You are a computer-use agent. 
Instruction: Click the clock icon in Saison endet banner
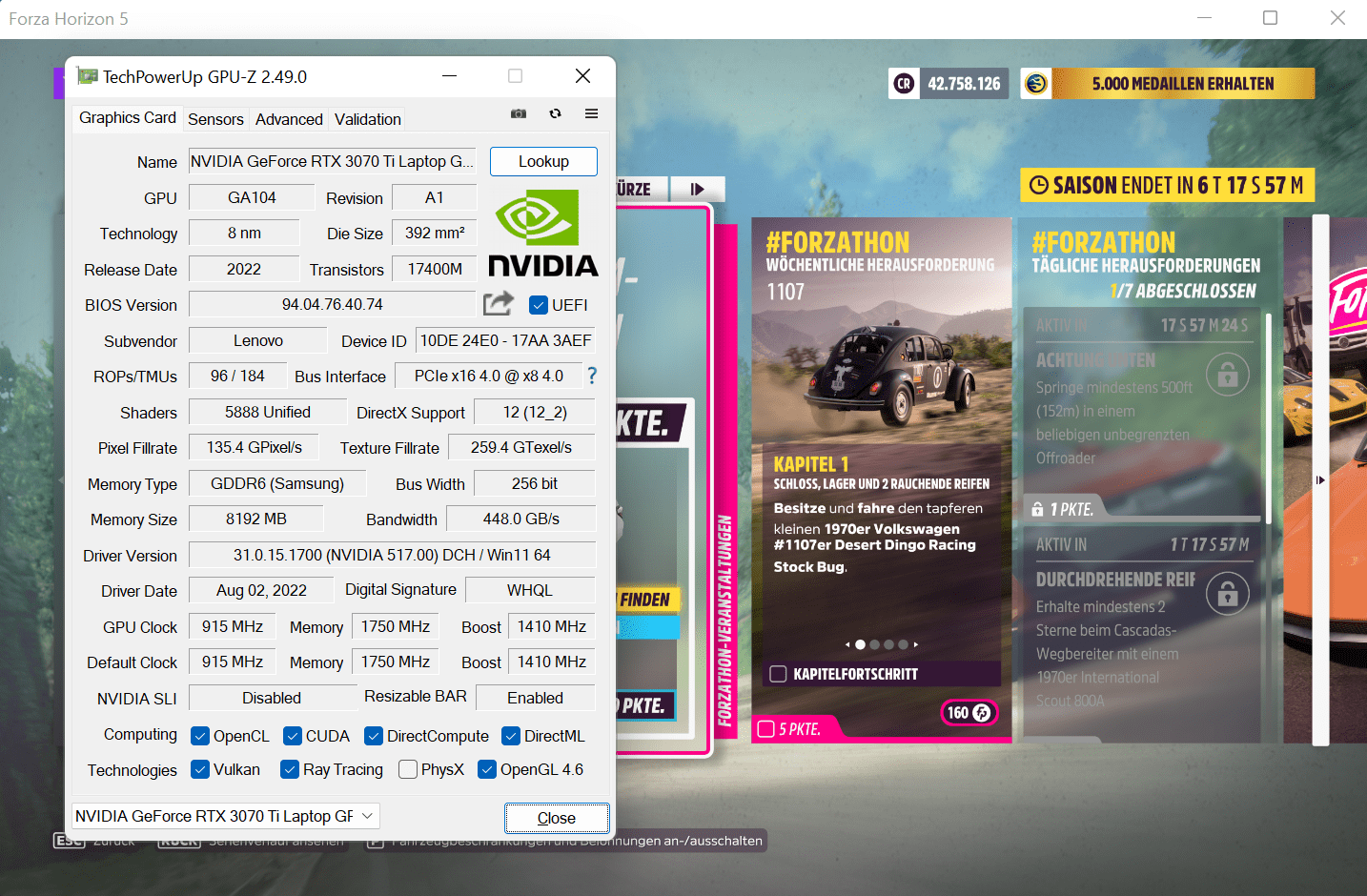tap(1038, 185)
